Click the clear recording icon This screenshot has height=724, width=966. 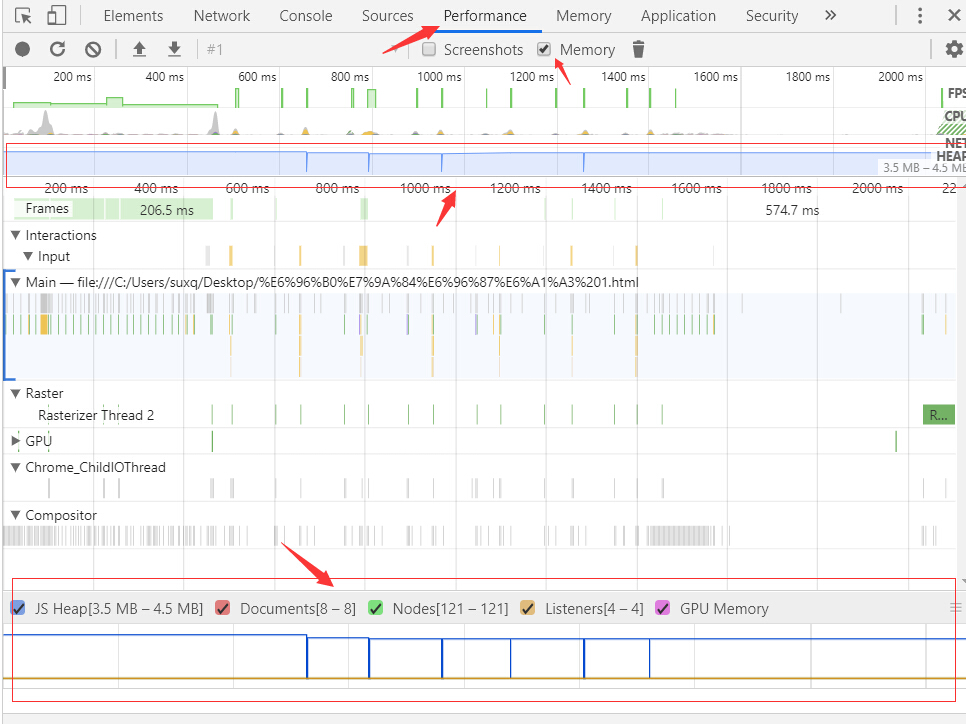coord(92,49)
